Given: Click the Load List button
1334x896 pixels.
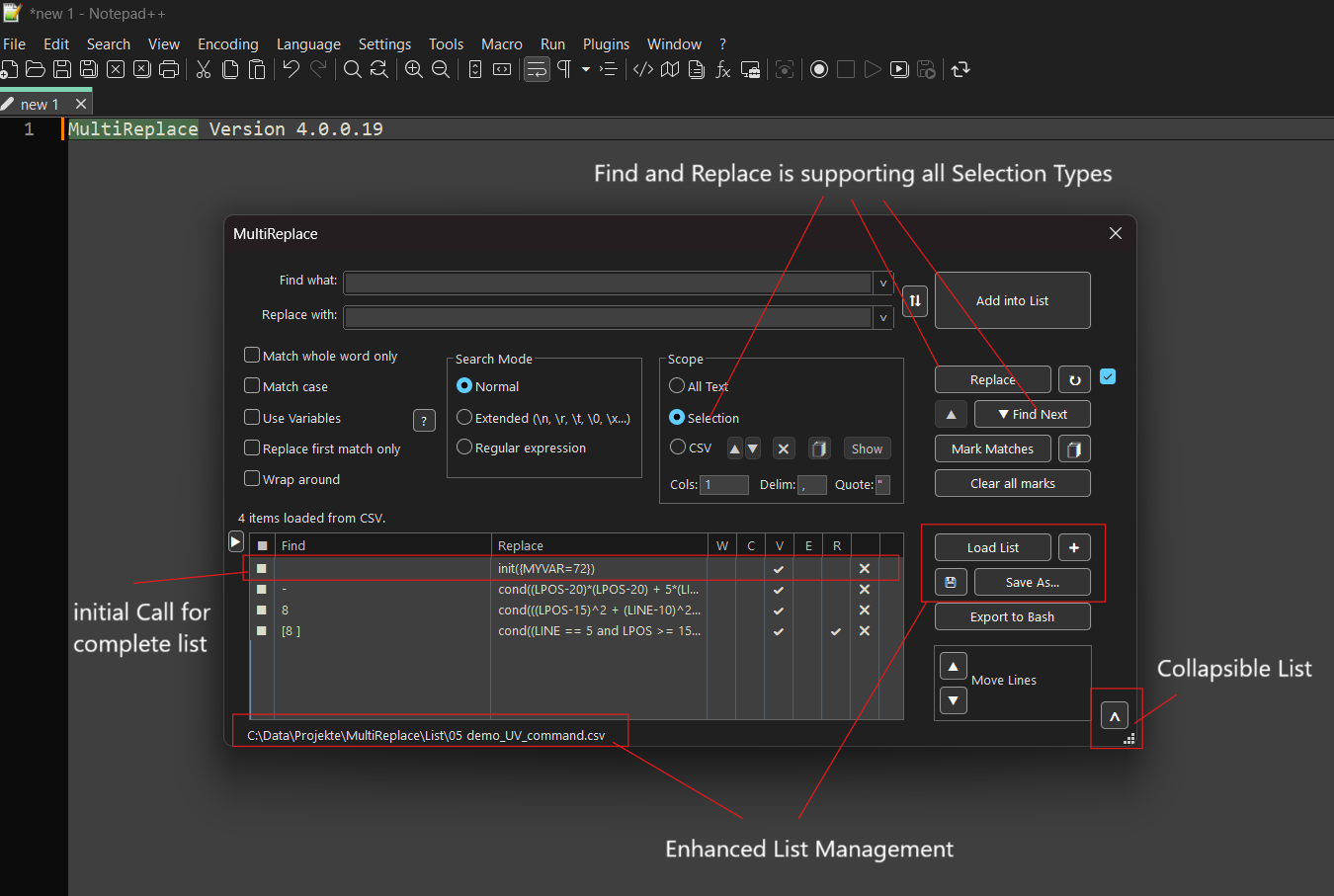Looking at the screenshot, I should click(x=993, y=547).
